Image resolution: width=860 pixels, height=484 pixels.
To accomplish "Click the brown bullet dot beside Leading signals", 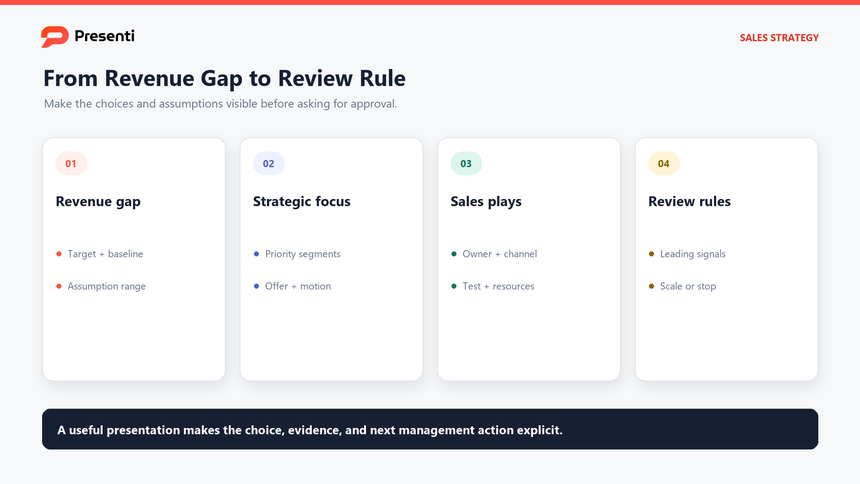I will click(652, 254).
